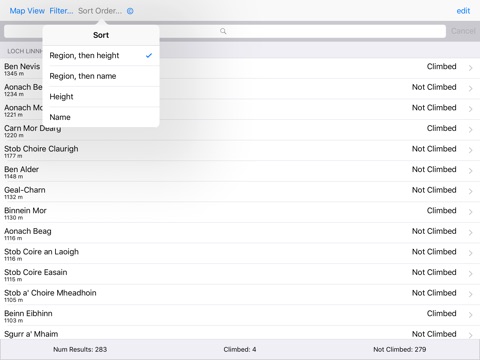Open the Map View
Viewport: 480px width, 360px height.
(x=27, y=11)
